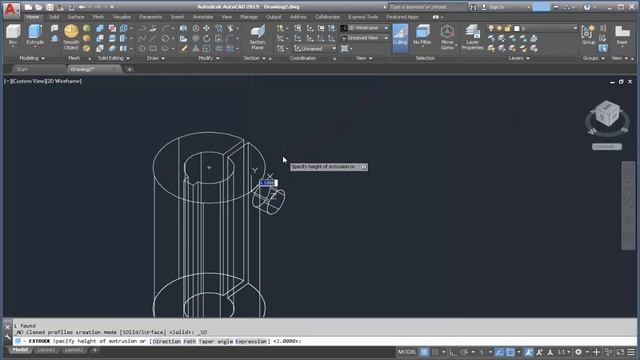Click the workspace switching gear icon
The width and height of the screenshot is (640, 360).
[x=578, y=352]
